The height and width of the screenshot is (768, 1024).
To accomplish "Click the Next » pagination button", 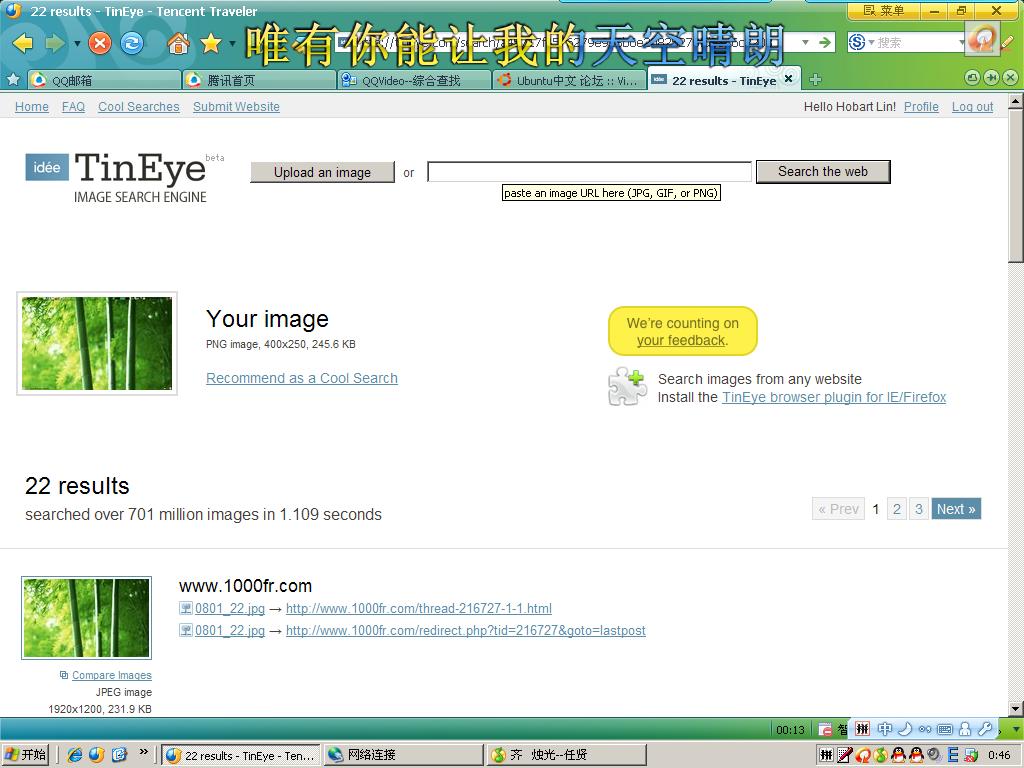I will (x=956, y=509).
